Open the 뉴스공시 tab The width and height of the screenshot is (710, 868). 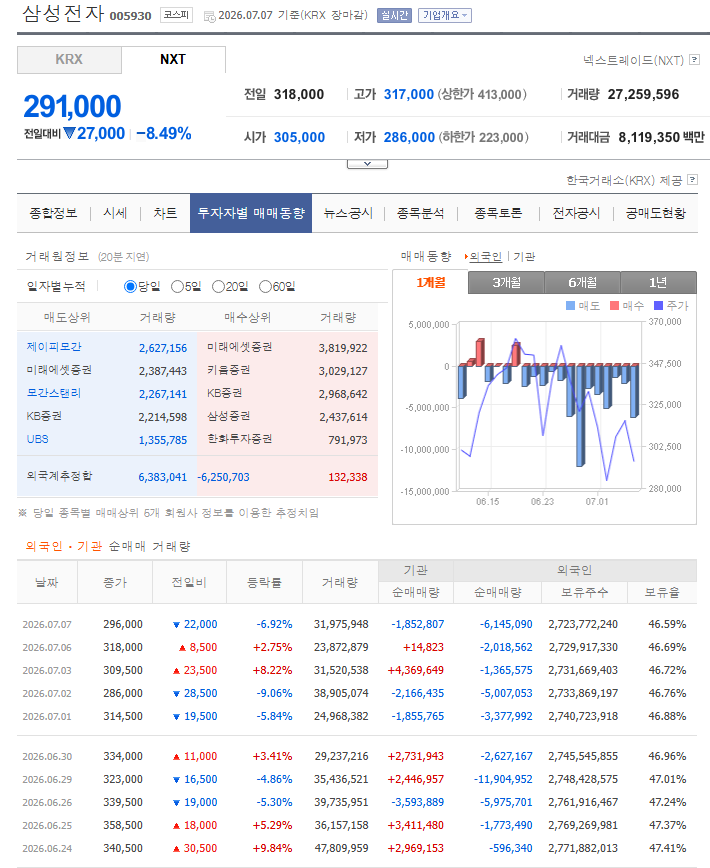coord(348,214)
